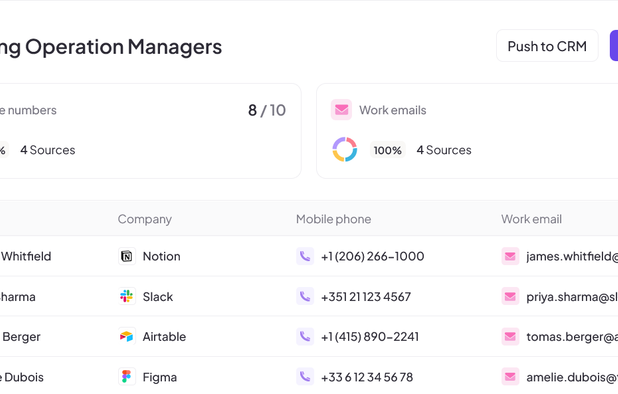Click the Work emails card label
618x394 pixels.
[393, 110]
